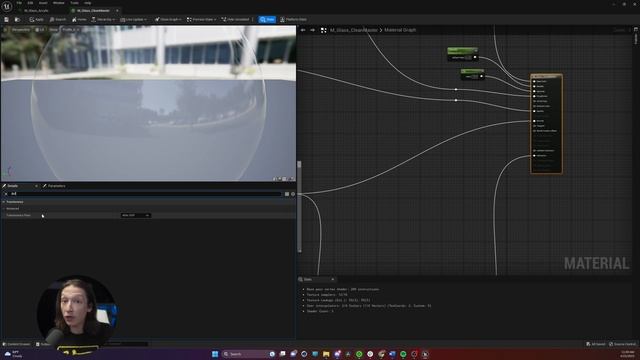This screenshot has width=640, height=360.
Task: Click the Roughness input pin
Action: point(534,96)
